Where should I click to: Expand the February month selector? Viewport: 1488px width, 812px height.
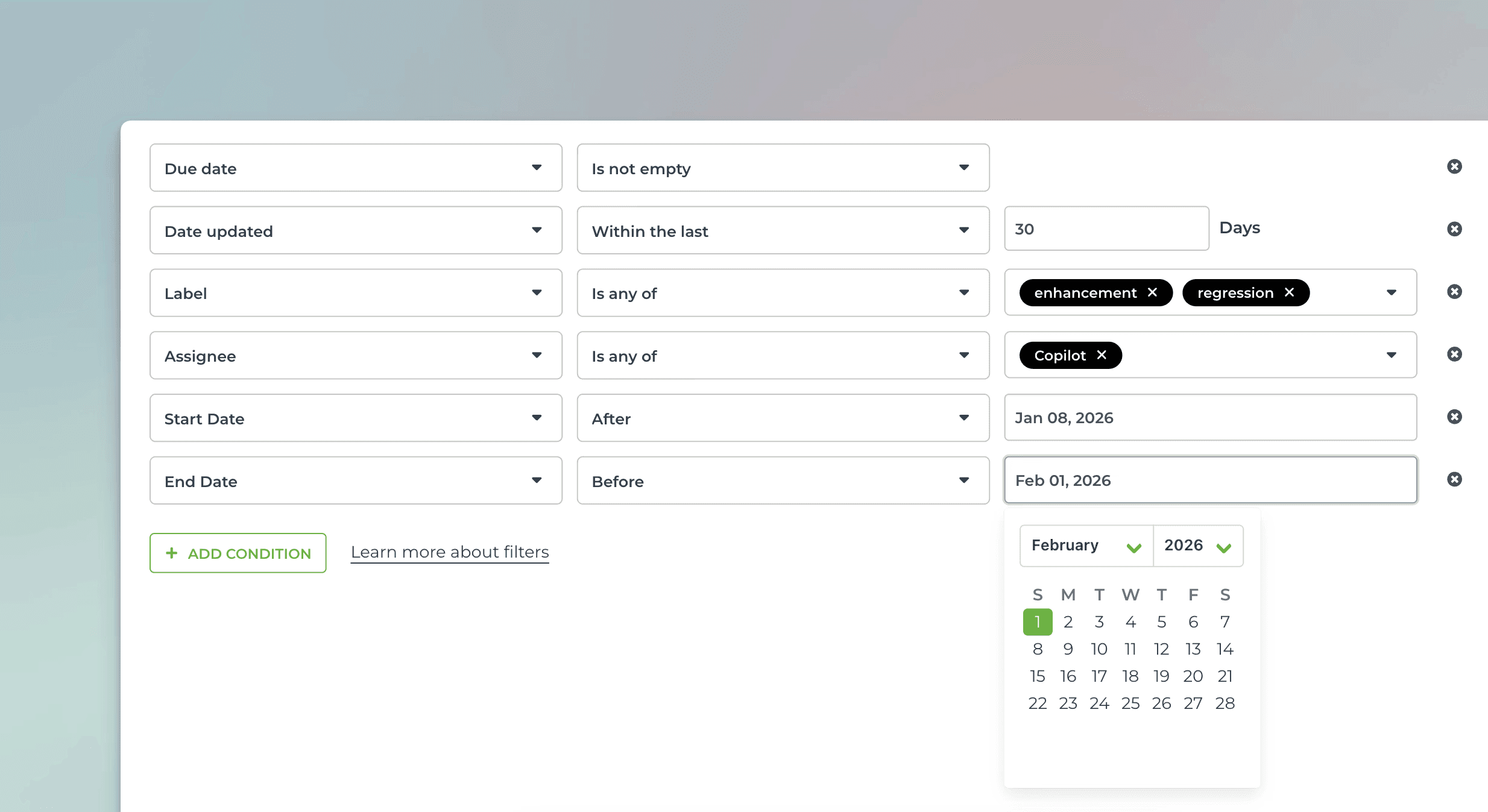1134,546
